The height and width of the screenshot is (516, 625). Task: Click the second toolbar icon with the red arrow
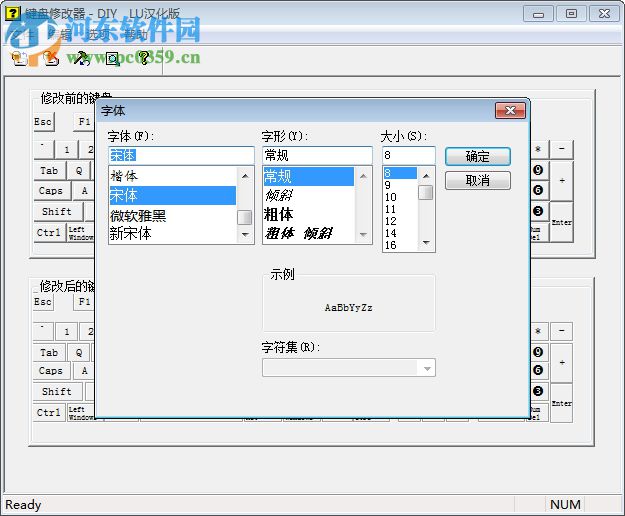51,58
